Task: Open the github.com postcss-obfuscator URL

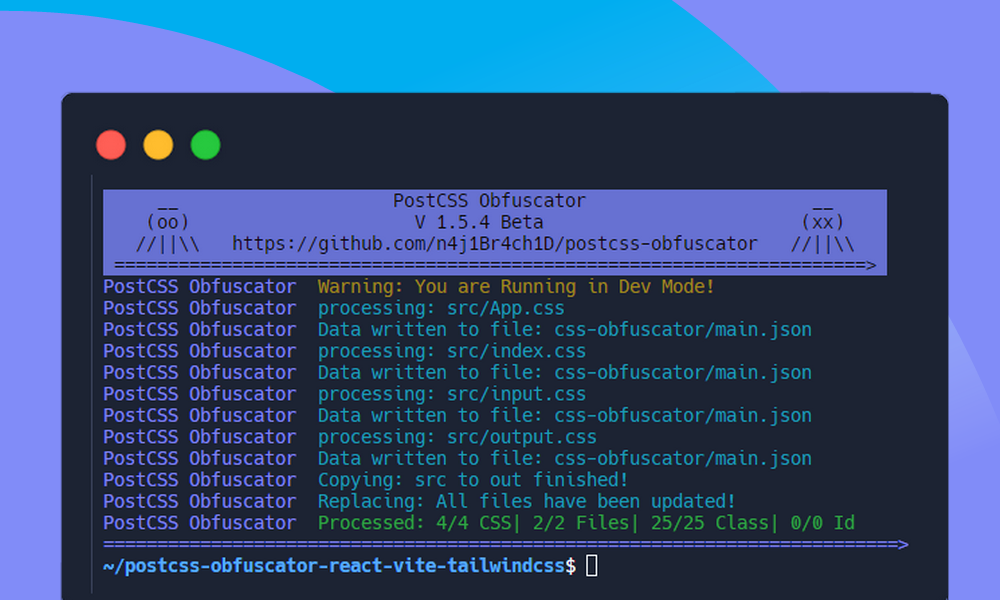Action: tap(494, 244)
